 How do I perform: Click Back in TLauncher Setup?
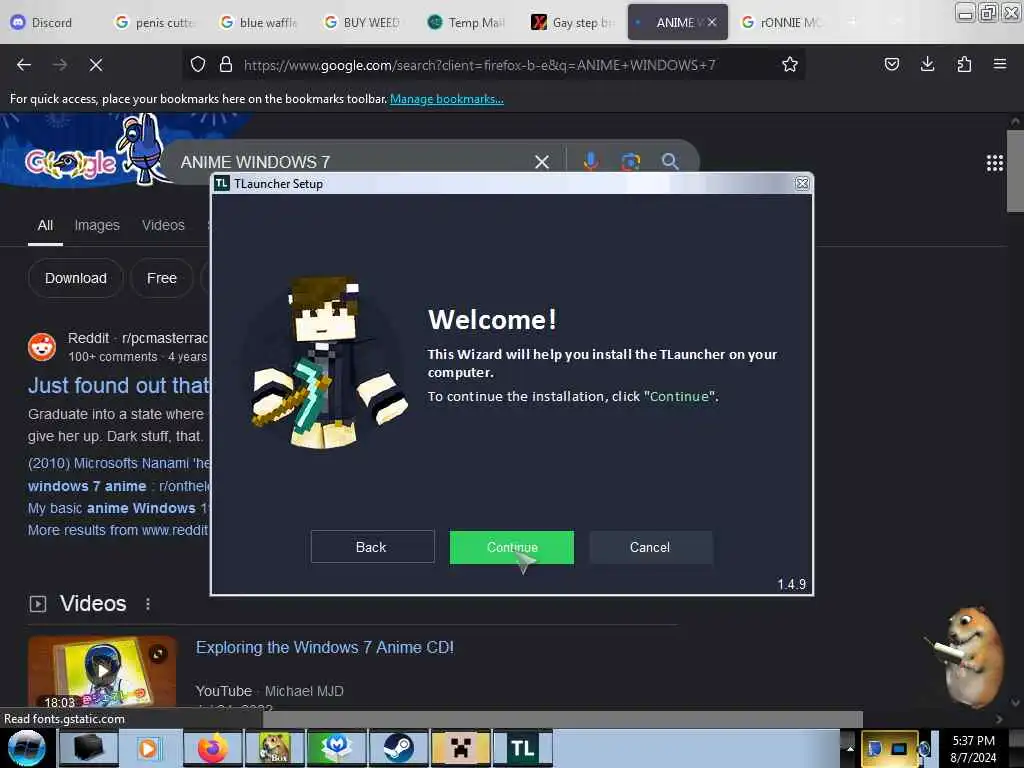[x=372, y=547]
